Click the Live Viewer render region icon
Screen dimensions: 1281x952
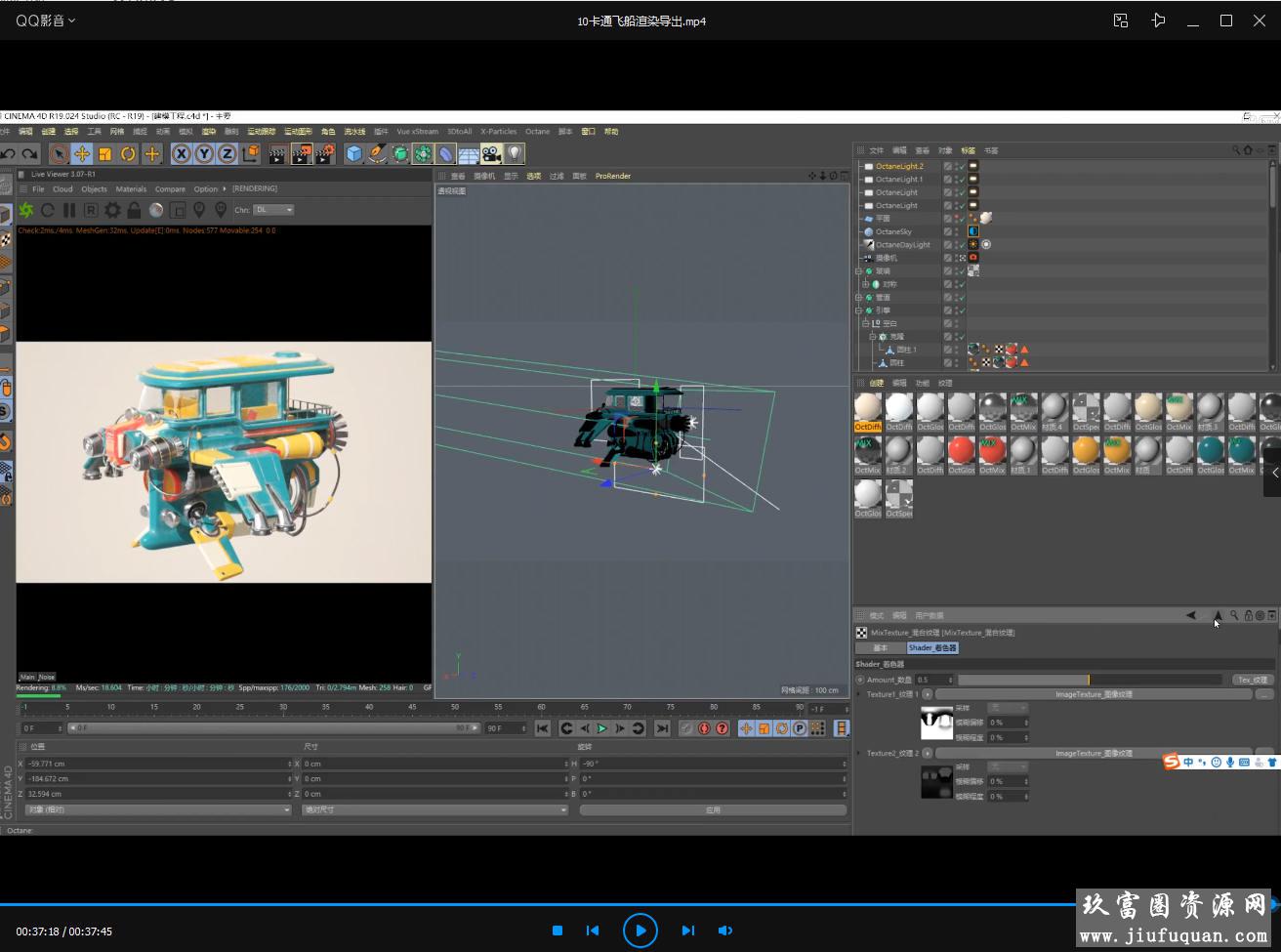178,210
